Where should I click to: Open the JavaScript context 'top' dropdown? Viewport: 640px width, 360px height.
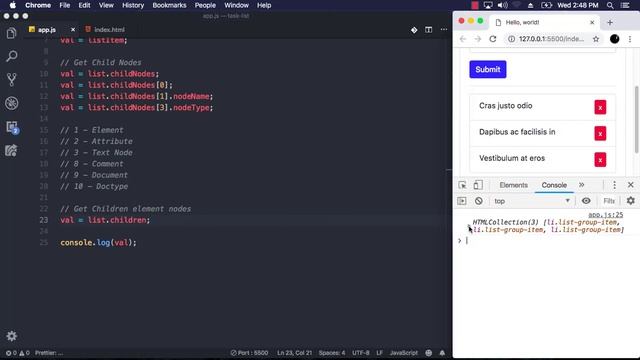pos(531,201)
